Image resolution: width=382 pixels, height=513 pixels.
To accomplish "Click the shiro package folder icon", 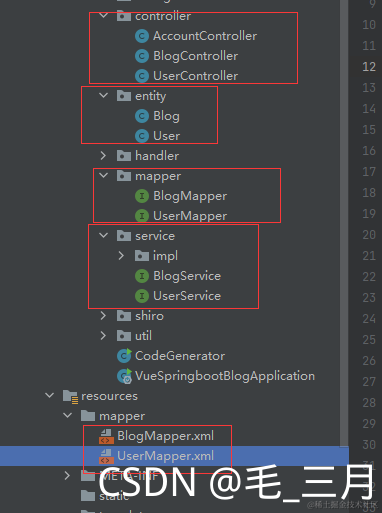I will 124,316.
